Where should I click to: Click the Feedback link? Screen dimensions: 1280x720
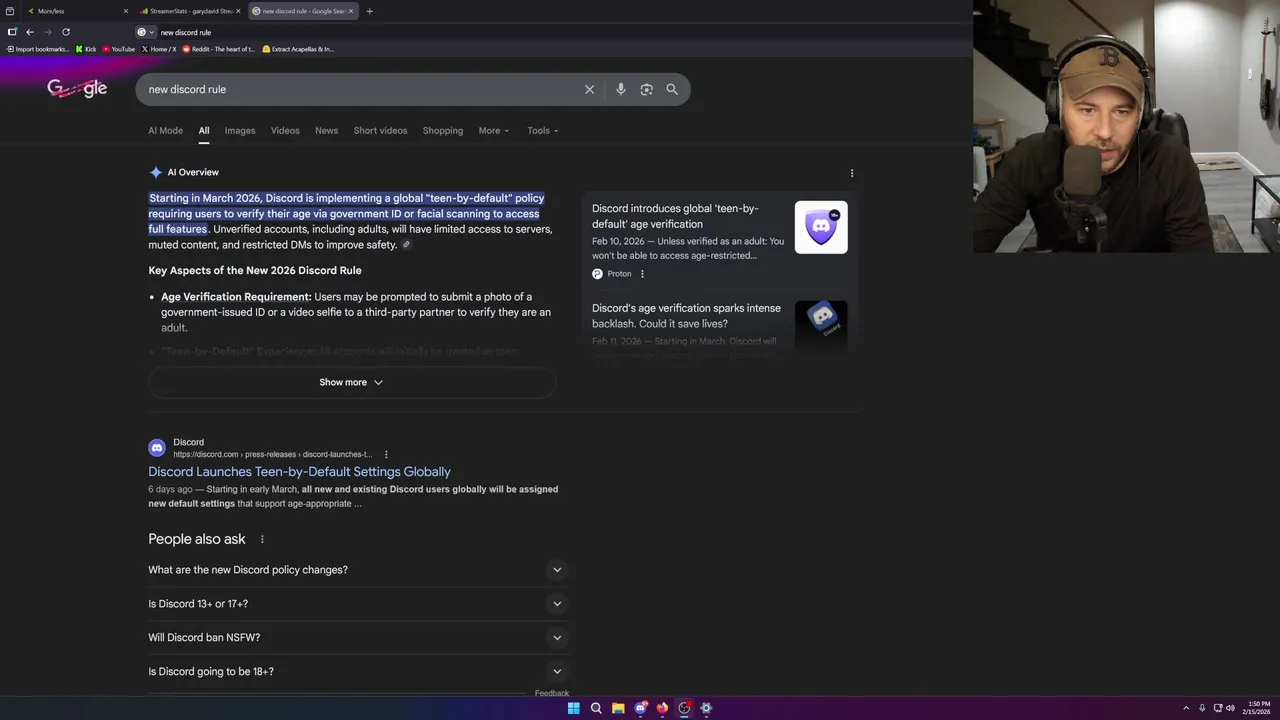tap(552, 693)
